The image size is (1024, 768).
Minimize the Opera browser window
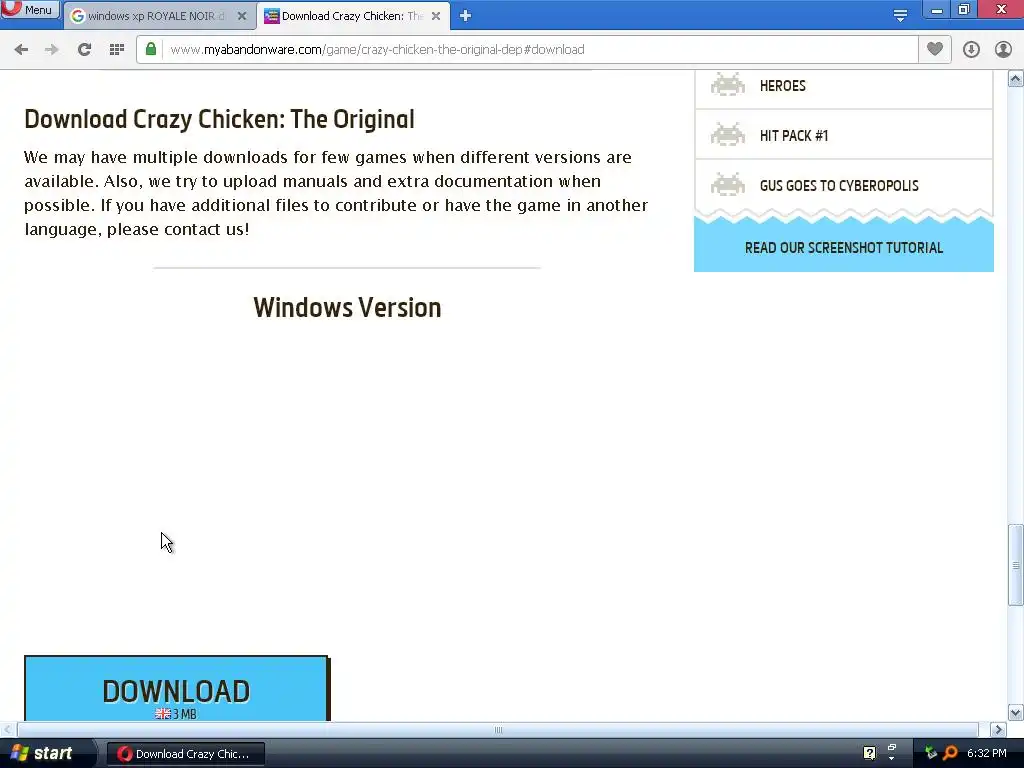click(936, 10)
